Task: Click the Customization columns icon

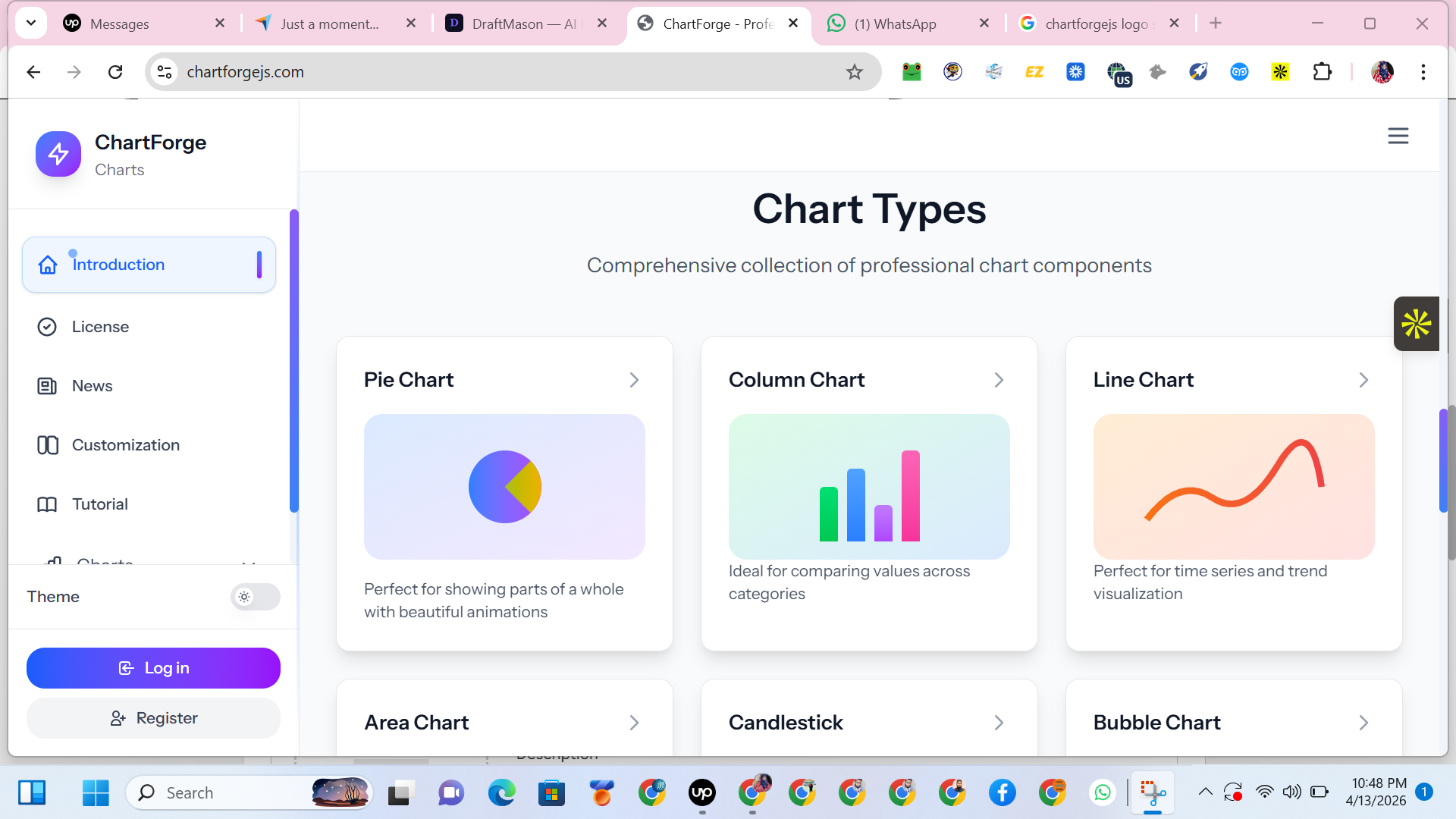Action: [x=47, y=445]
